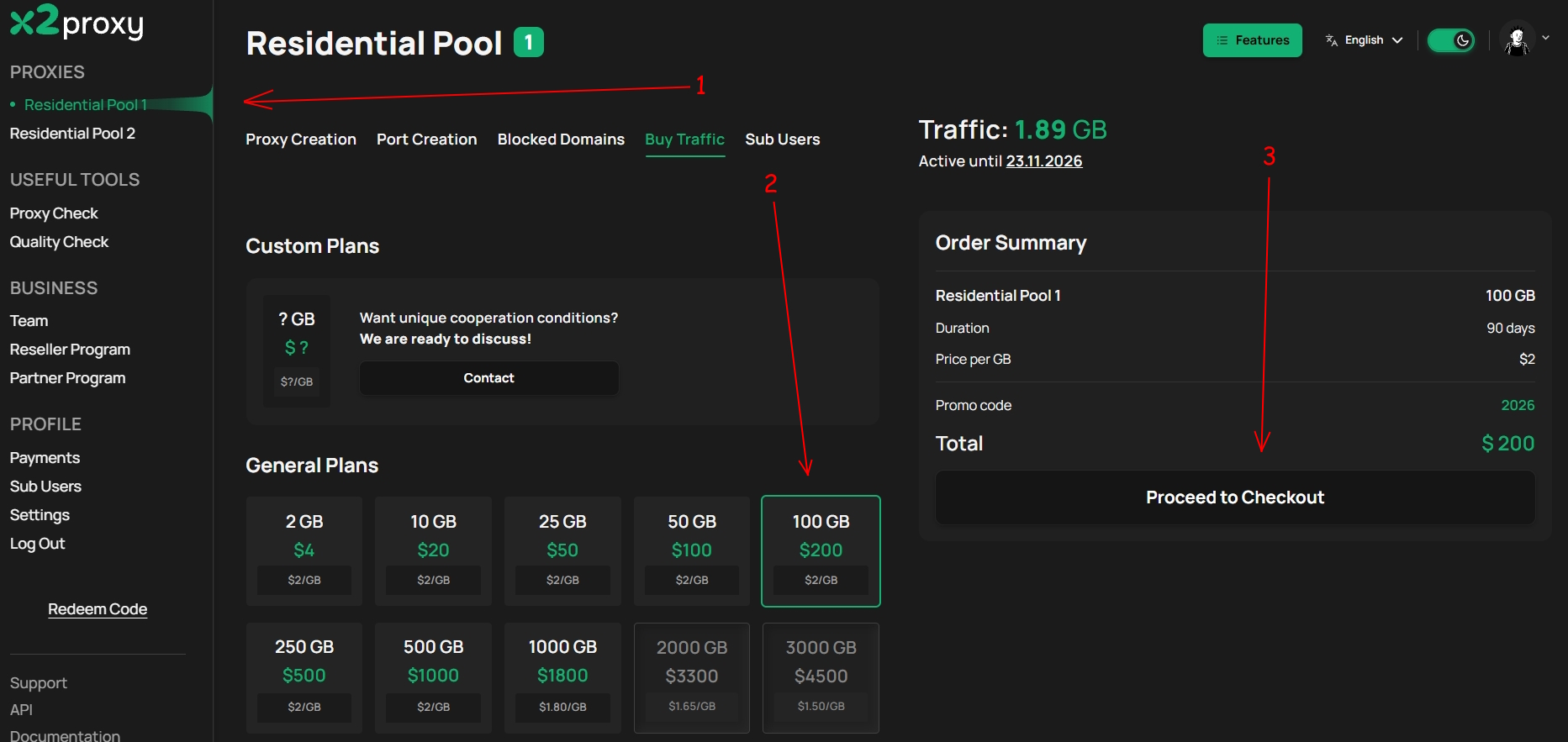Viewport: 1568px width, 742px height.
Task: Select the 100 GB $200 plan
Action: click(821, 551)
